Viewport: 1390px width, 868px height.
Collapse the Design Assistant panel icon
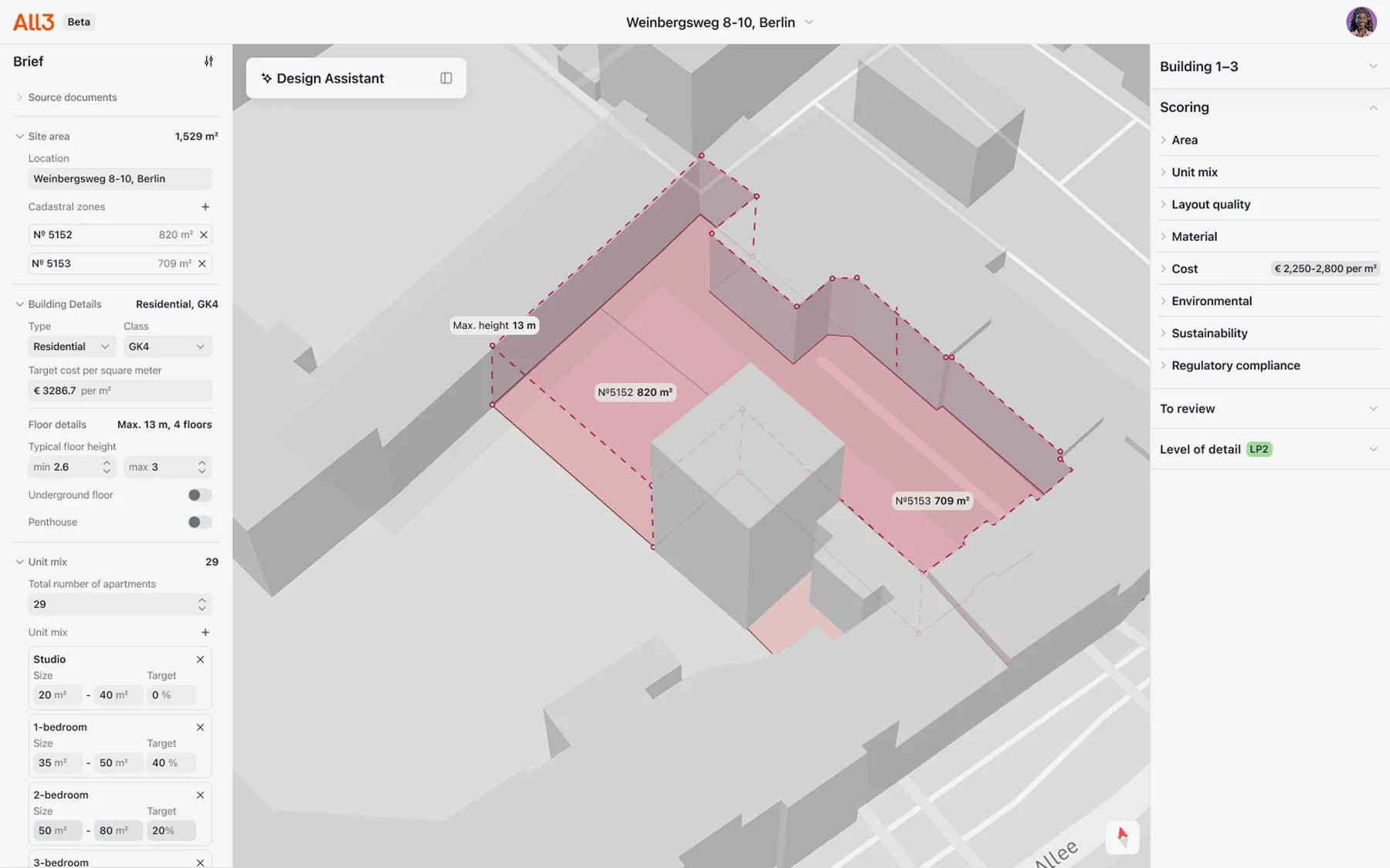click(446, 78)
